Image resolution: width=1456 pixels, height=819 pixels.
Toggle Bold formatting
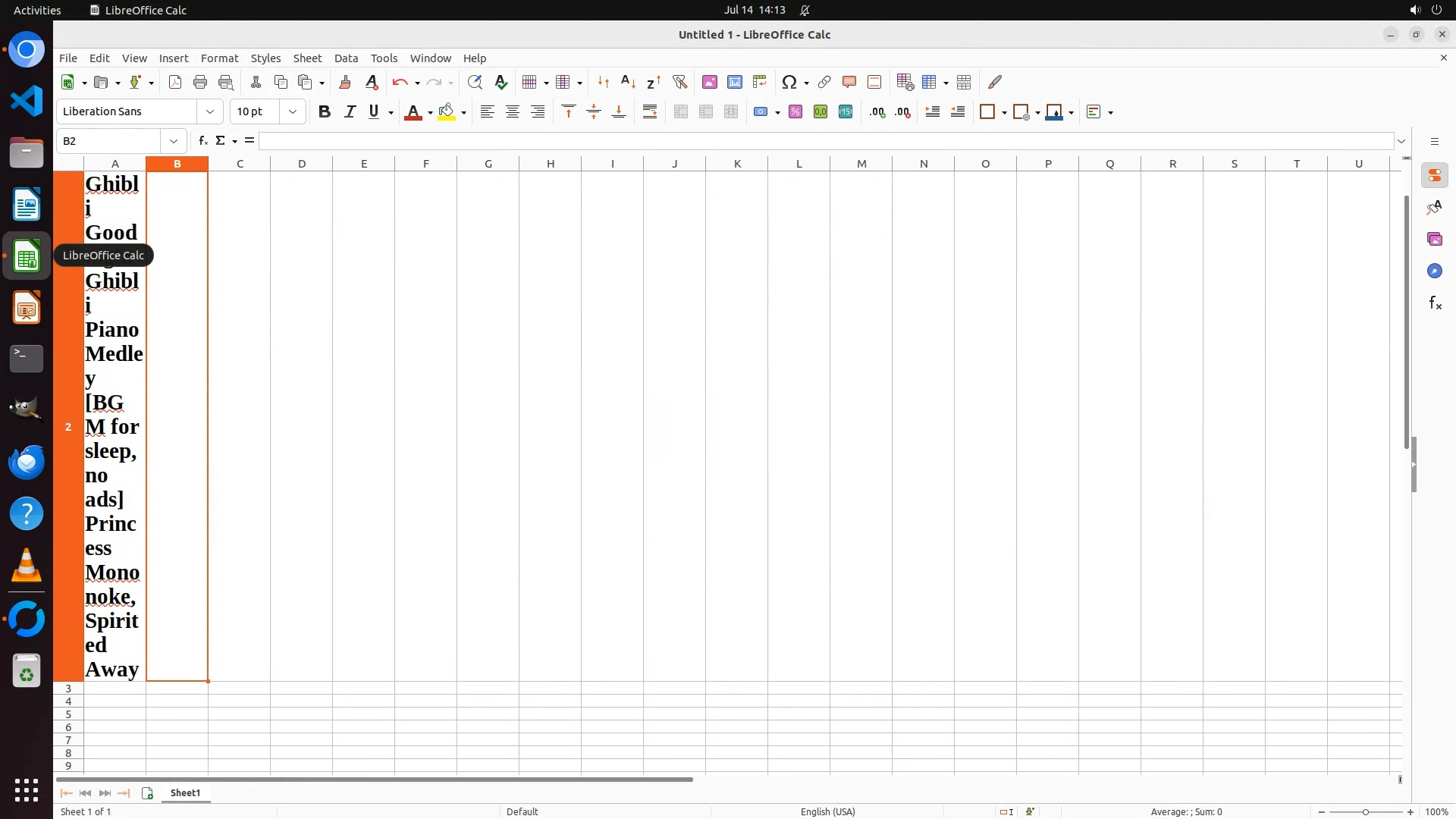325,112
